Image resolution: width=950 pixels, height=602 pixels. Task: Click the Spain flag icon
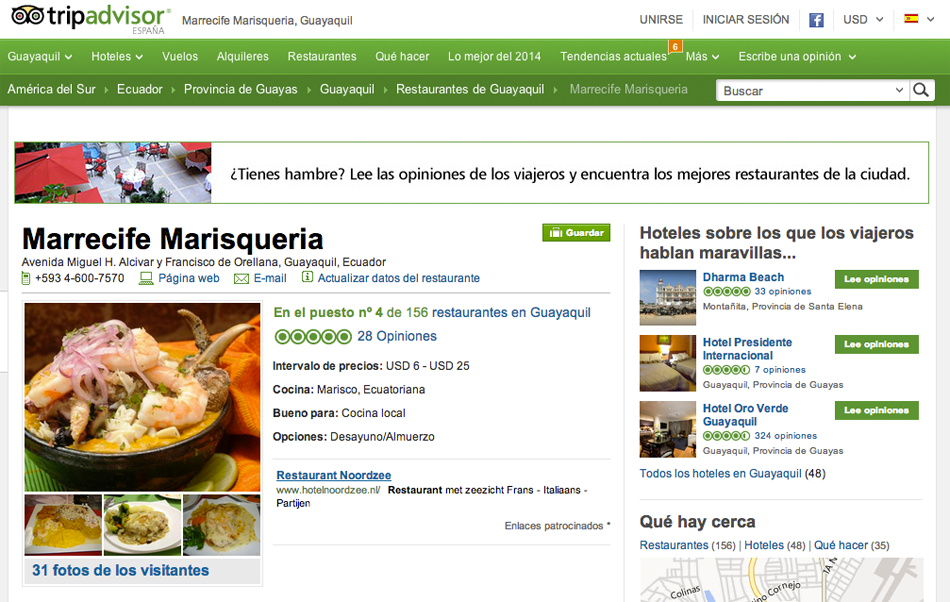pos(911,19)
